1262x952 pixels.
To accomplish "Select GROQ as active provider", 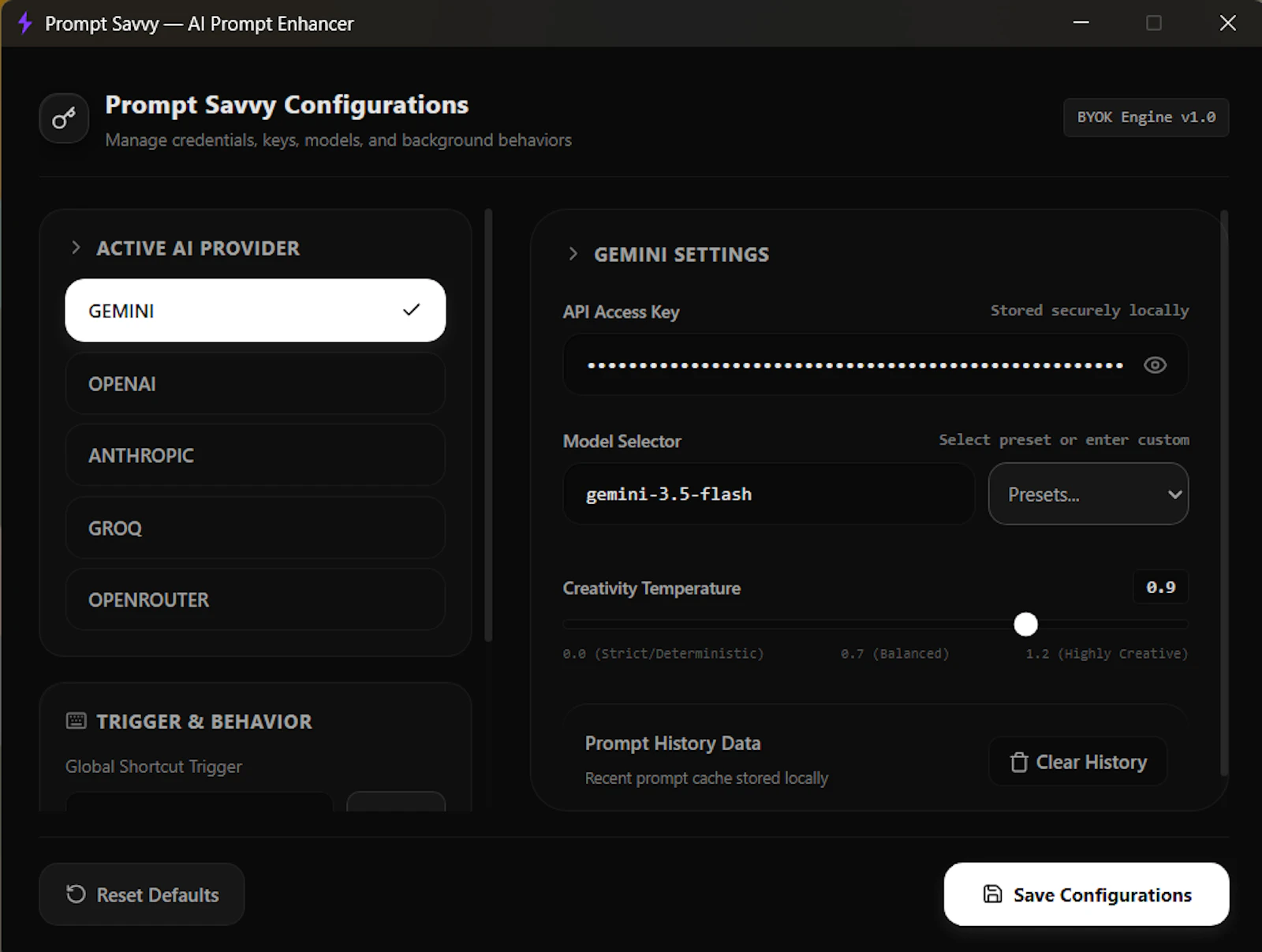I will click(255, 528).
